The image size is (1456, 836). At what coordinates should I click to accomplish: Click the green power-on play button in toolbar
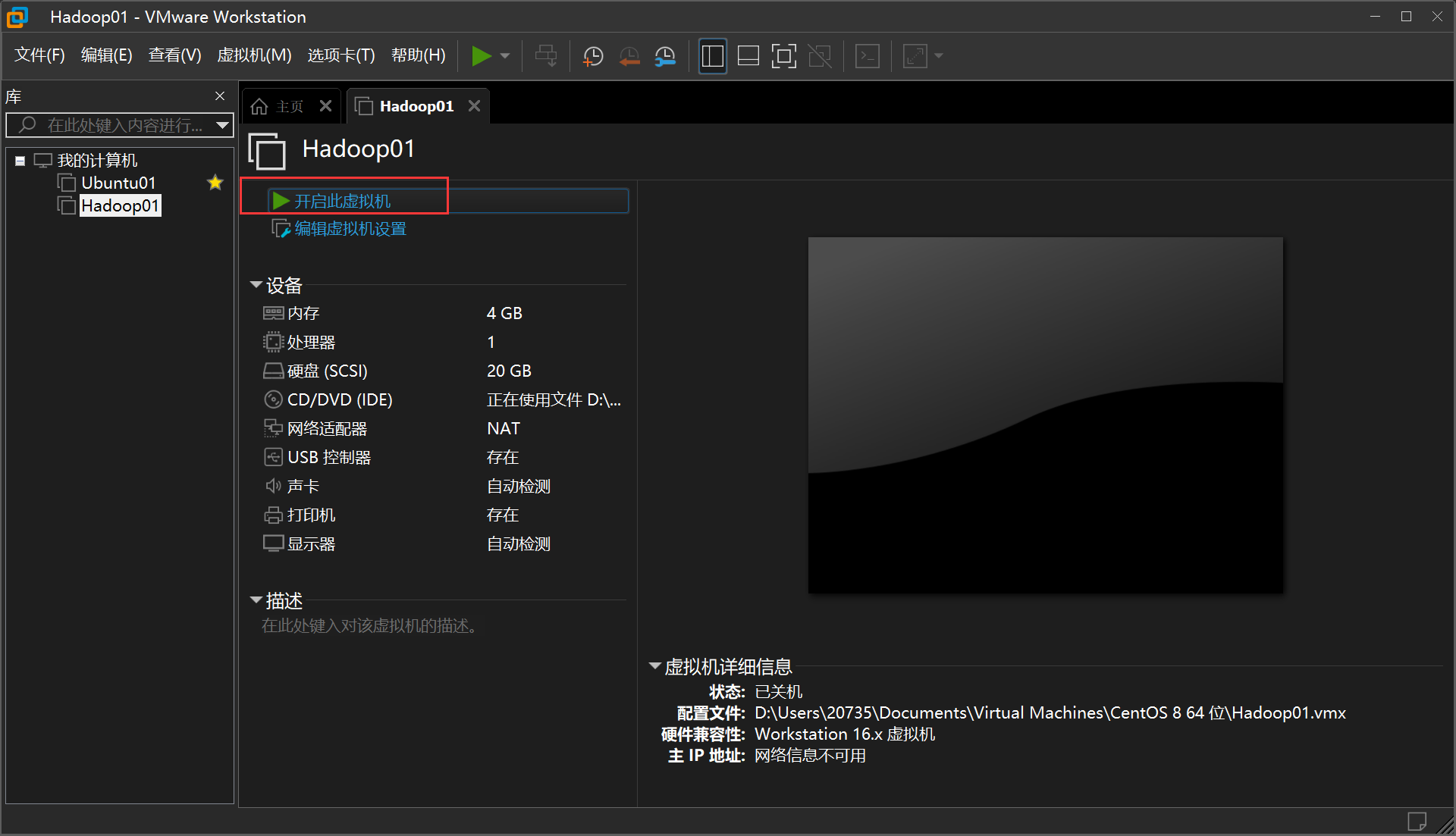481,56
